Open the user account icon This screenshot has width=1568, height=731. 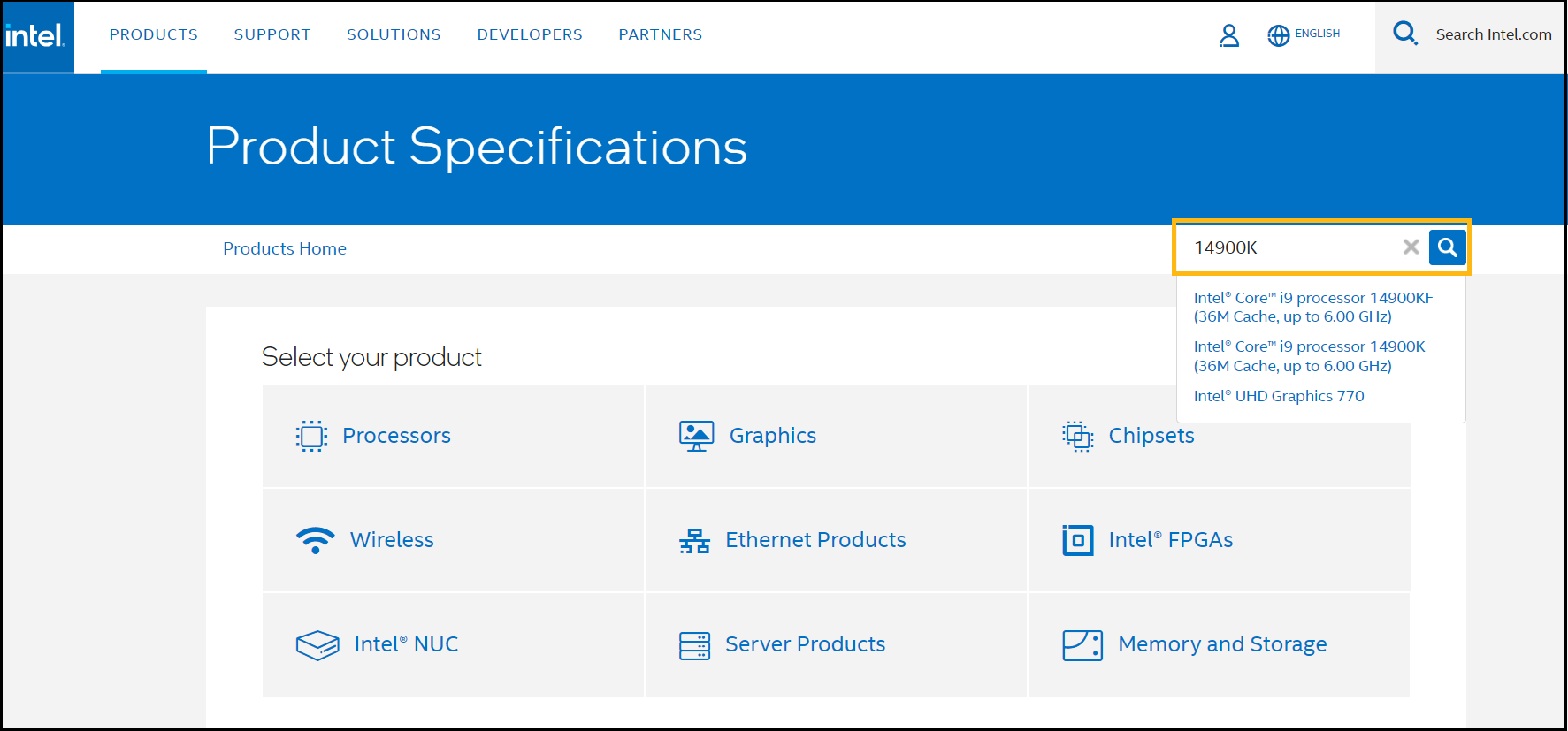point(1228,35)
